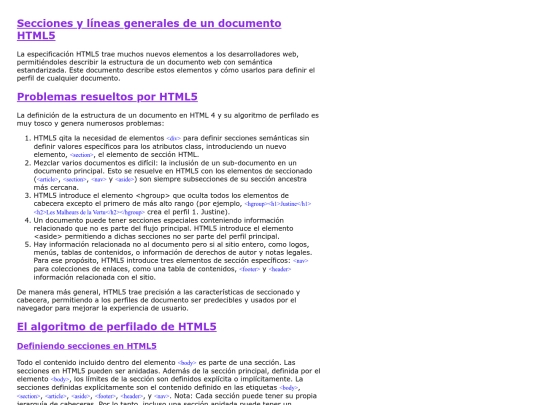
Task: Open the <section> link in the last paragraph
Action: pos(29,396)
